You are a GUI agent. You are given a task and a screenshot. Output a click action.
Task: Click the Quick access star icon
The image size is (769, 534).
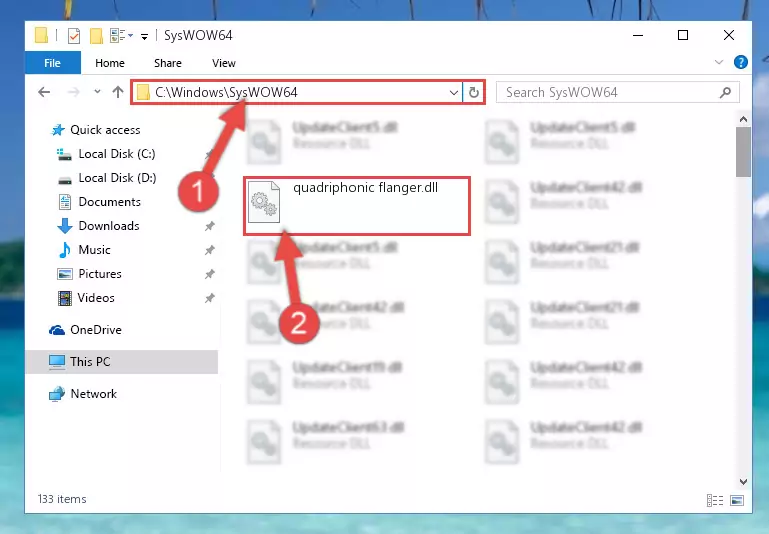[58, 129]
